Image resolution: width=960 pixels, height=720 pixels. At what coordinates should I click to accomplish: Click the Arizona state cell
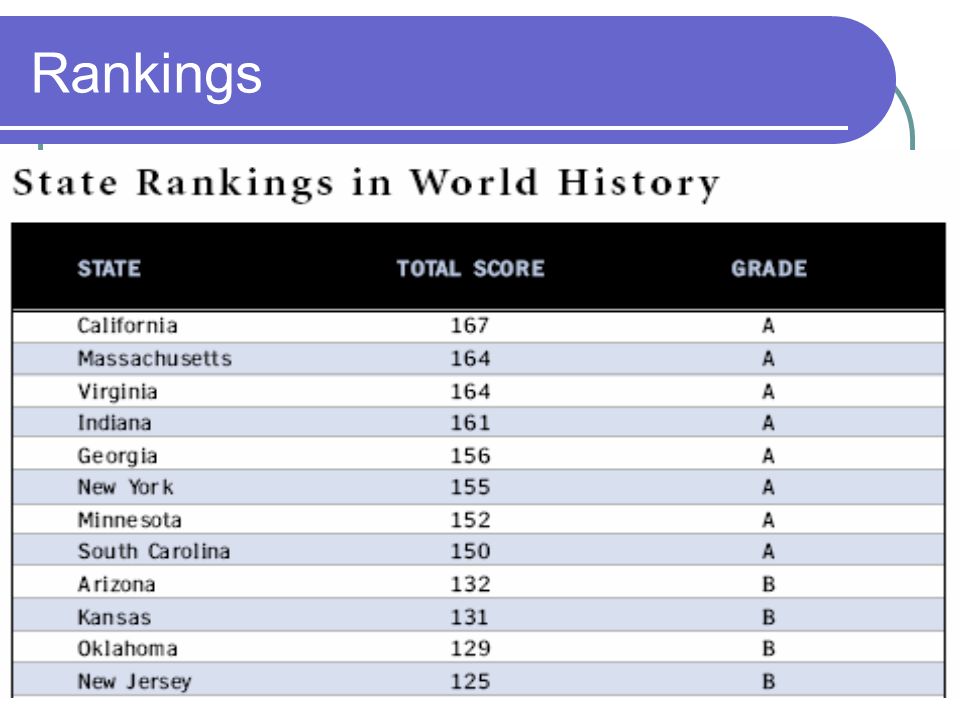(116, 585)
